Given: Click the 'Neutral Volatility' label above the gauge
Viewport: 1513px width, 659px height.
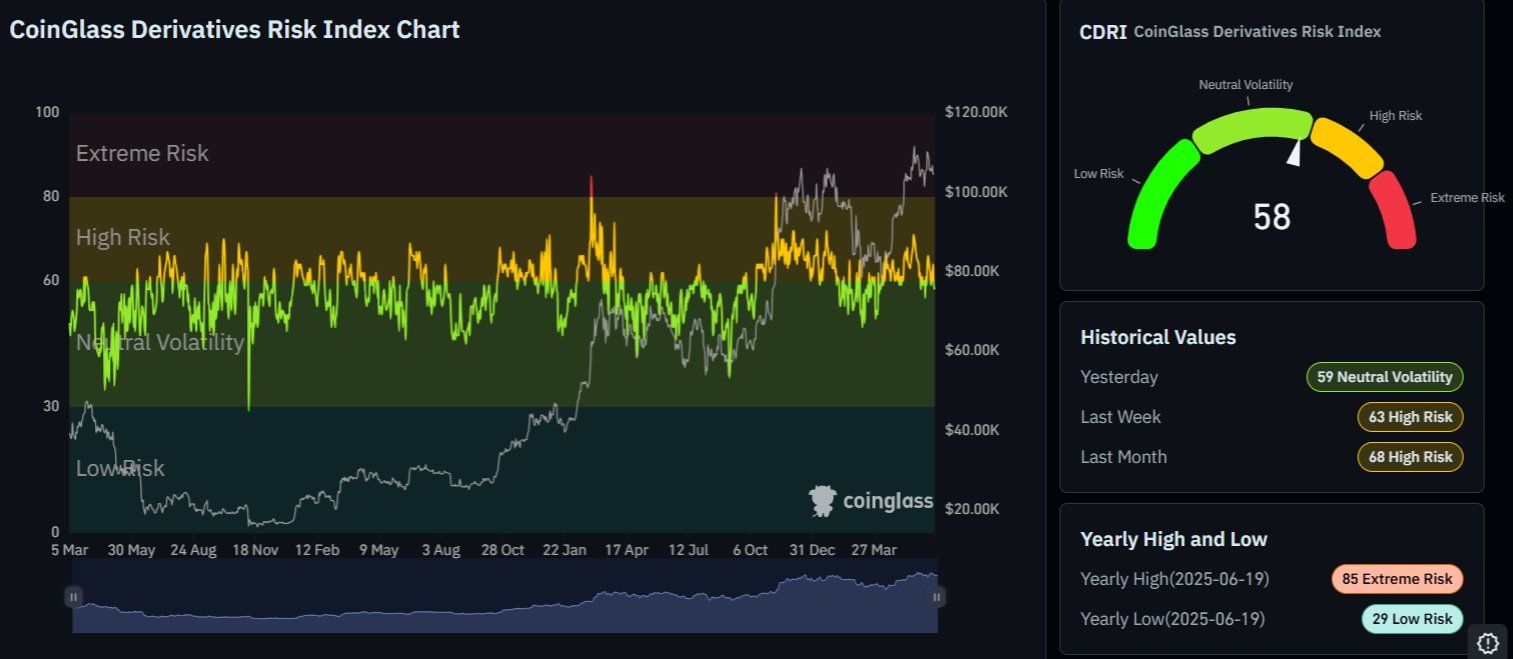Looking at the screenshot, I should [x=1246, y=85].
